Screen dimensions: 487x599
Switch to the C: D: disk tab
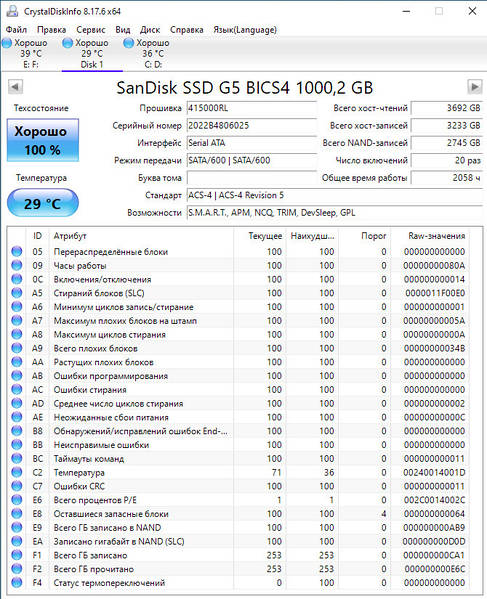click(153, 53)
